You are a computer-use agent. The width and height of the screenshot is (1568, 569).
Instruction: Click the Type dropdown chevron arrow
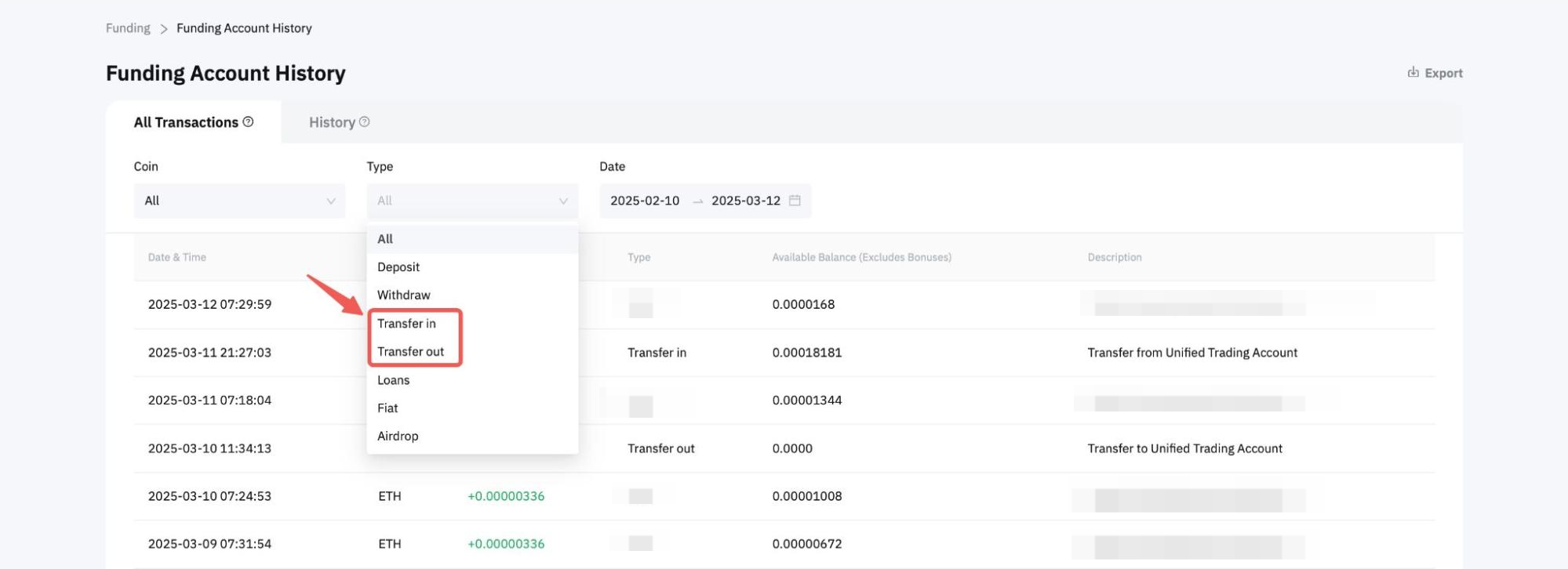pyautogui.click(x=563, y=201)
